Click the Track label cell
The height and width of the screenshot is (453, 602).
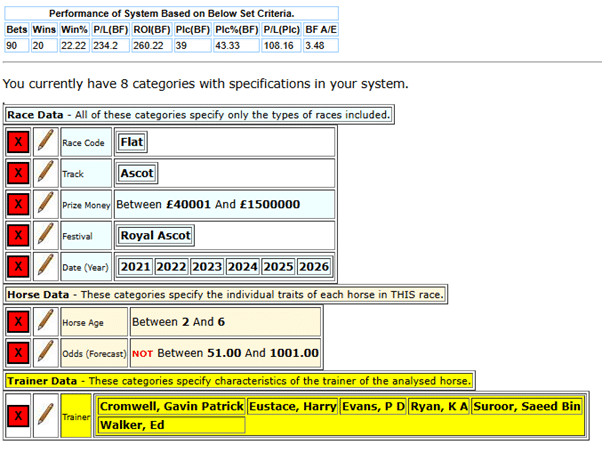coord(86,174)
